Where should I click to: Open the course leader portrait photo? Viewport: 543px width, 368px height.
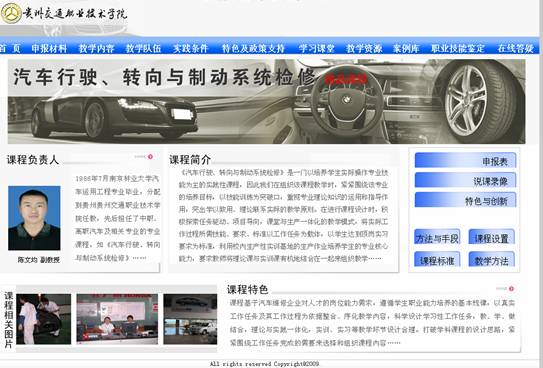[x=34, y=218]
